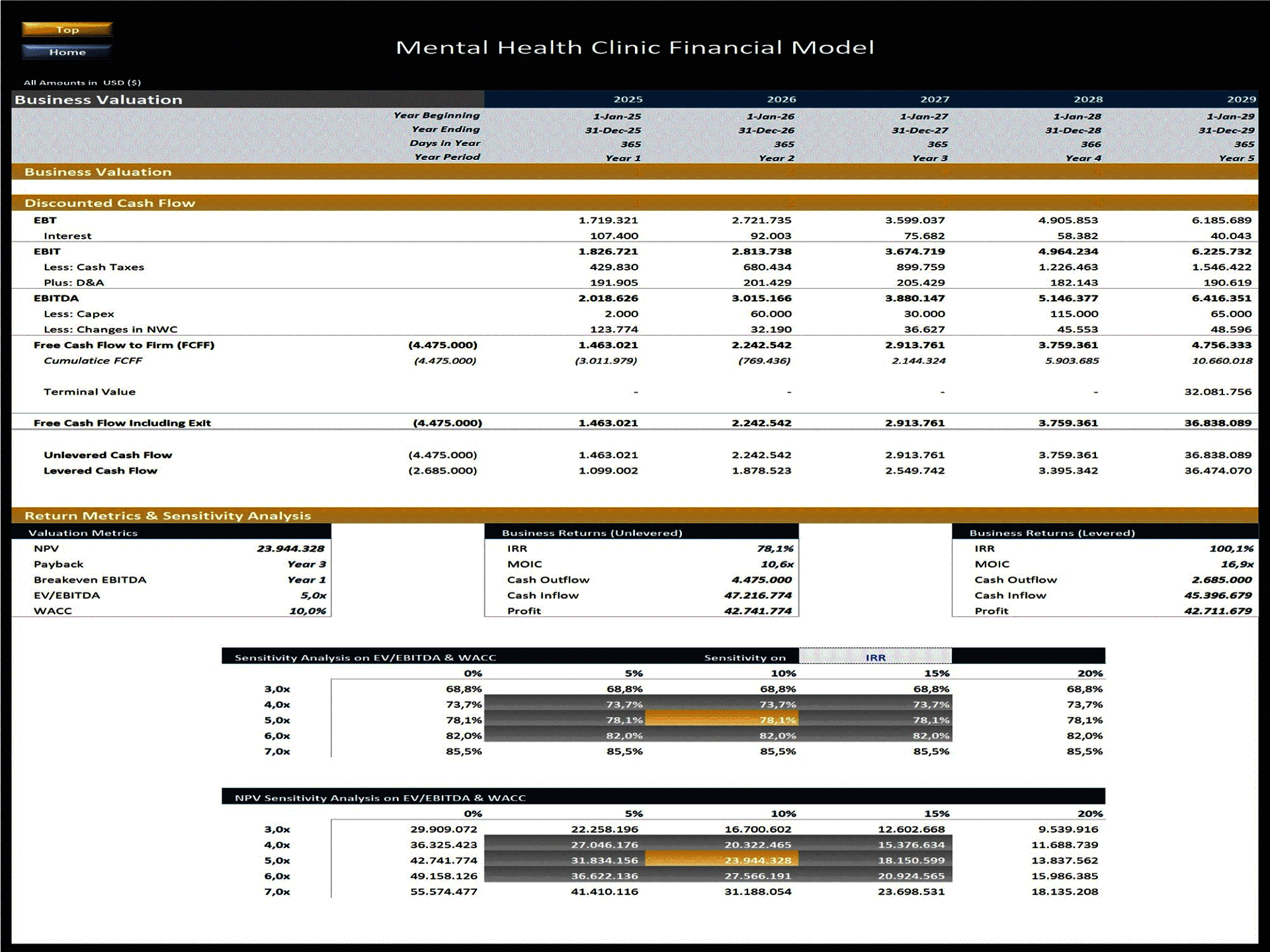Click Return Metrics & Sensitivity Analysis header
Screen dimensions: 1270x952
coord(634,516)
